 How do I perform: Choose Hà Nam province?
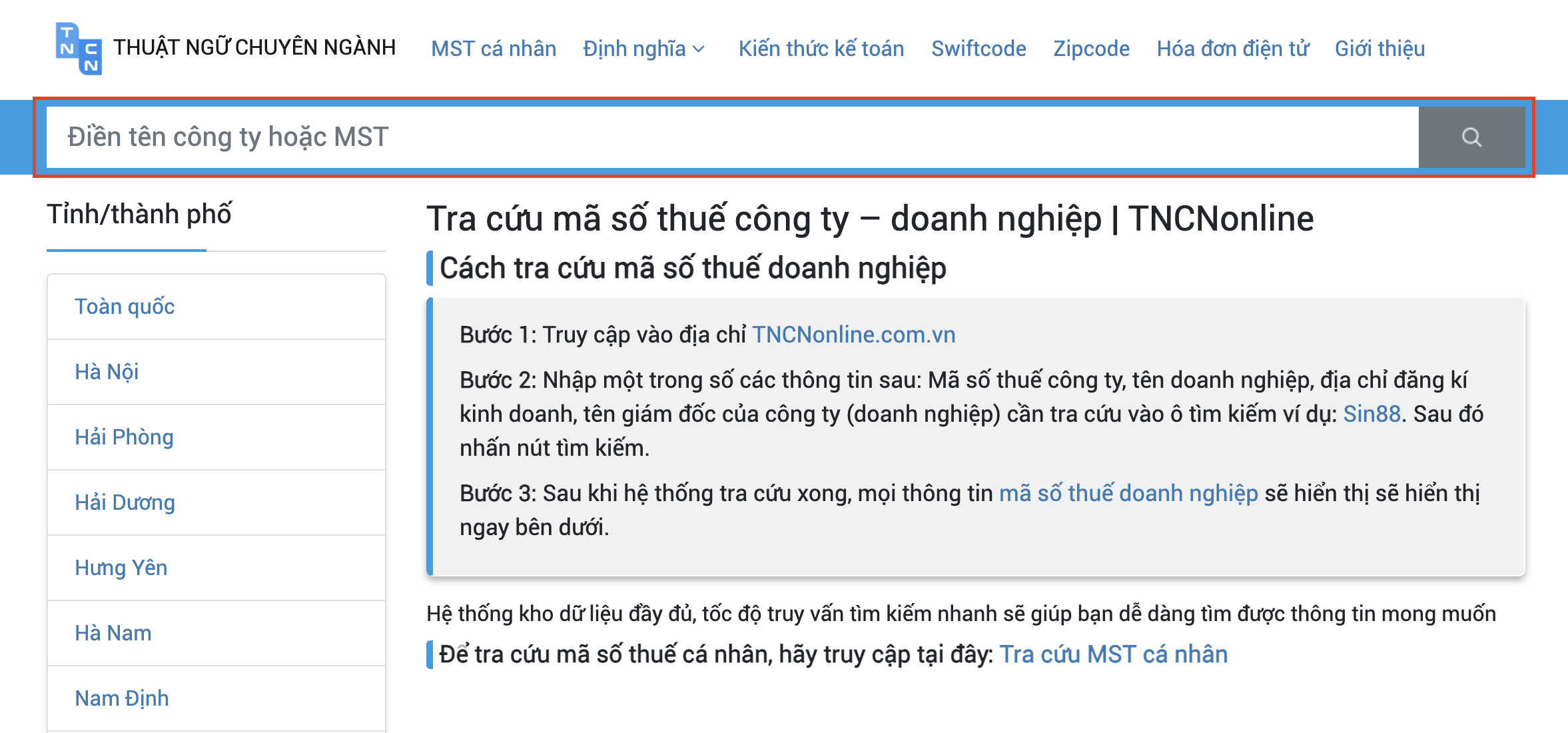click(x=113, y=633)
